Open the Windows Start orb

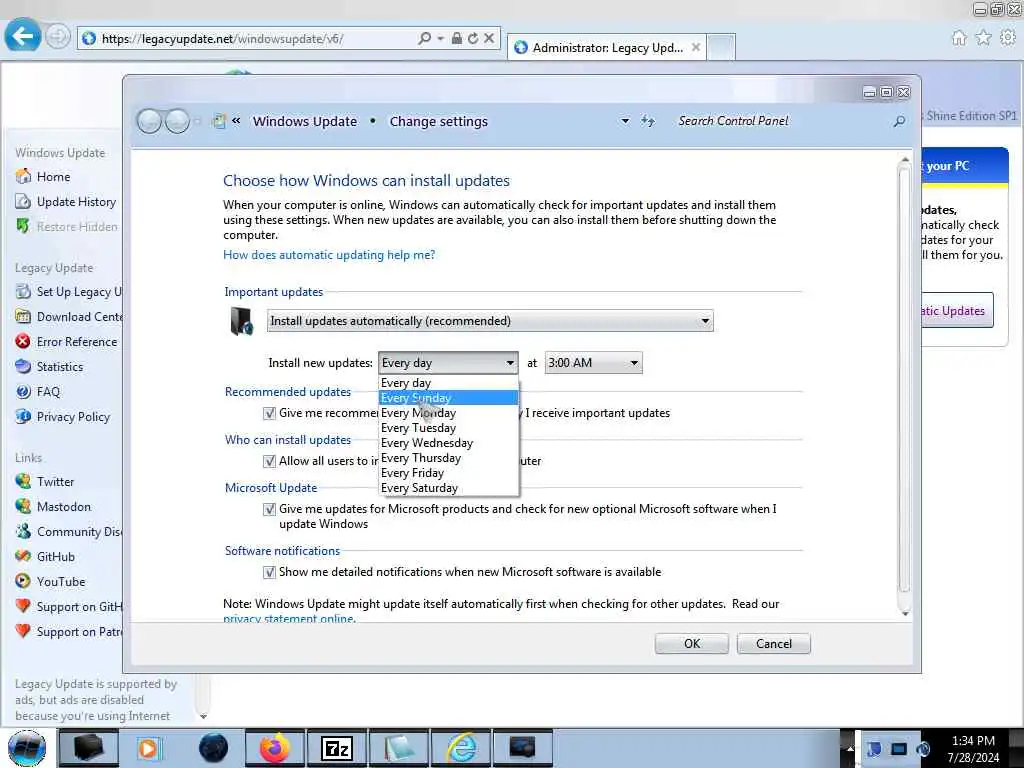coord(27,748)
